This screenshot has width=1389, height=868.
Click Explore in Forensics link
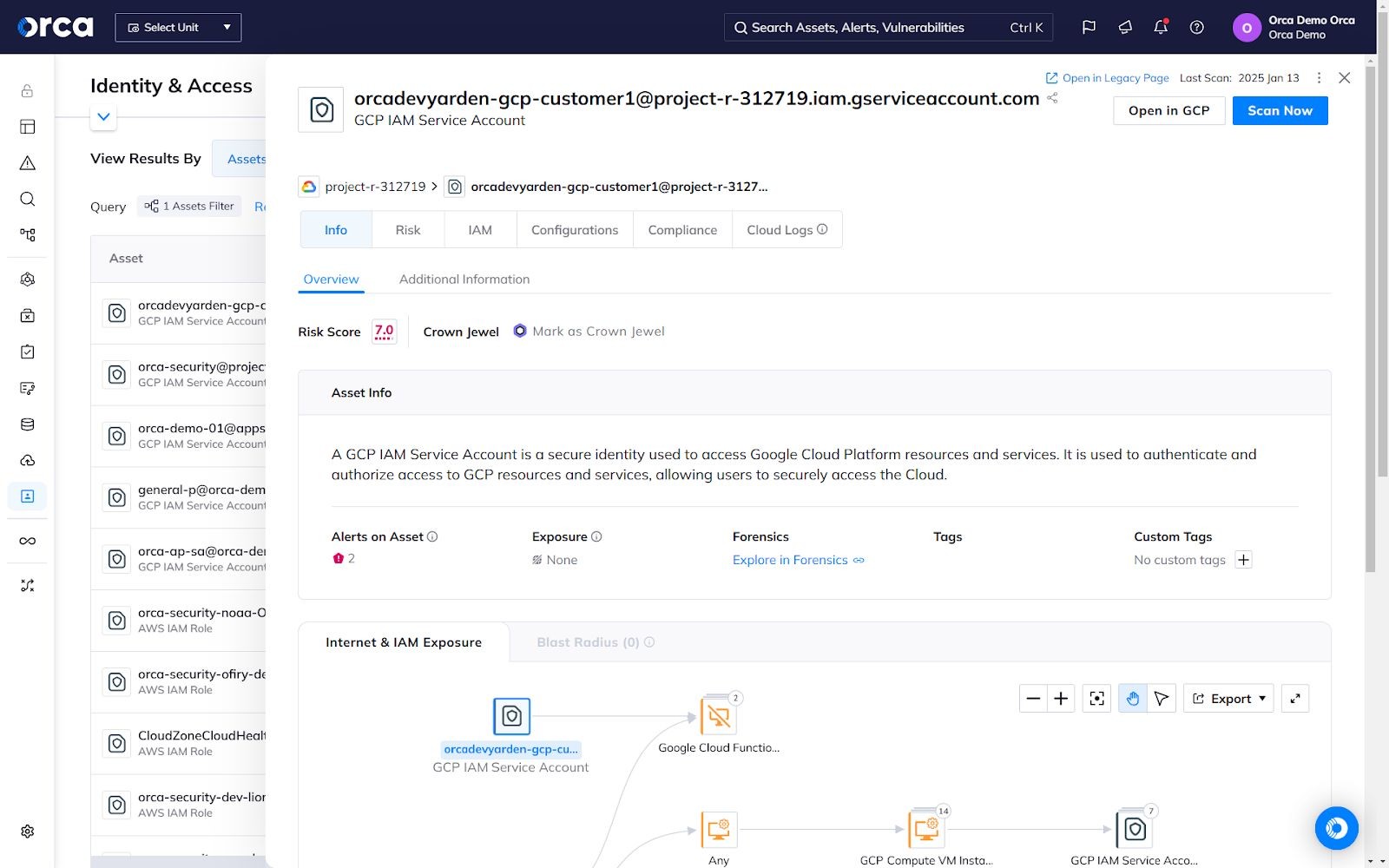tap(798, 560)
